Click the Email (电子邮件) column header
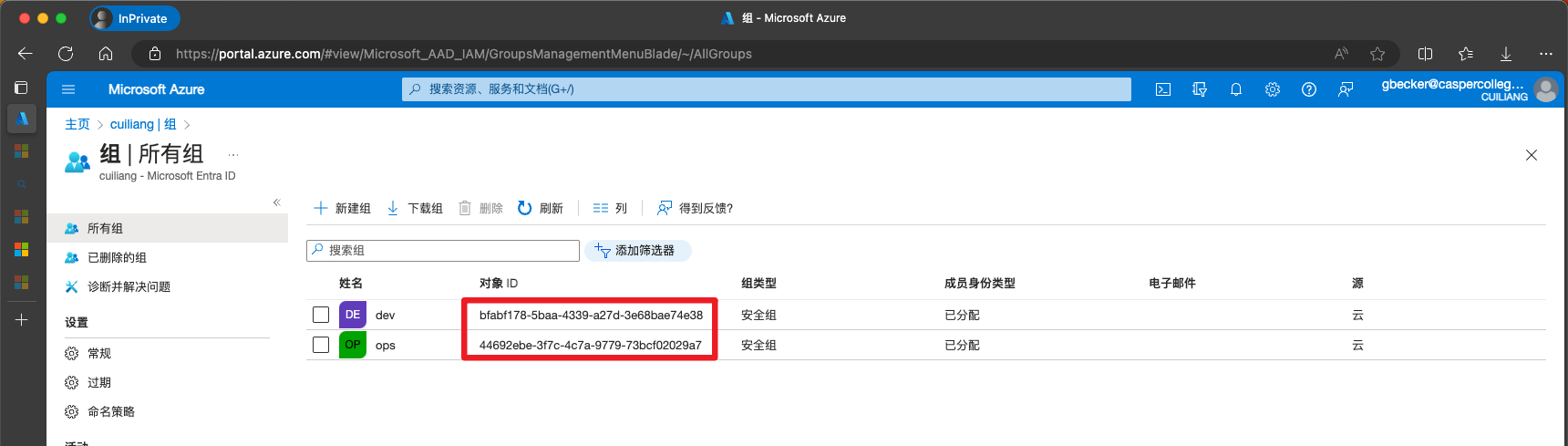1568x446 pixels. click(1172, 284)
